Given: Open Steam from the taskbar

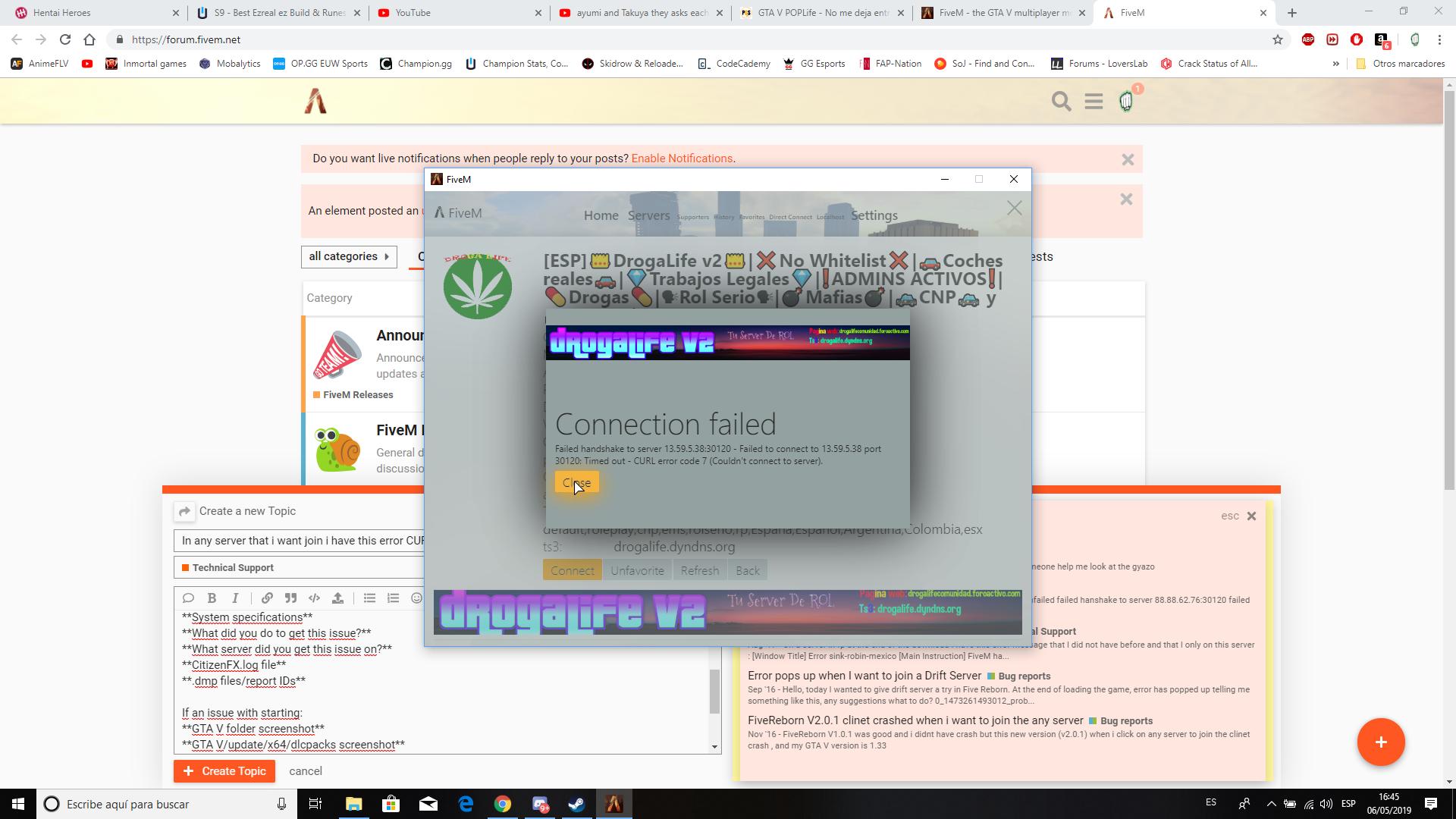Looking at the screenshot, I should 576,804.
